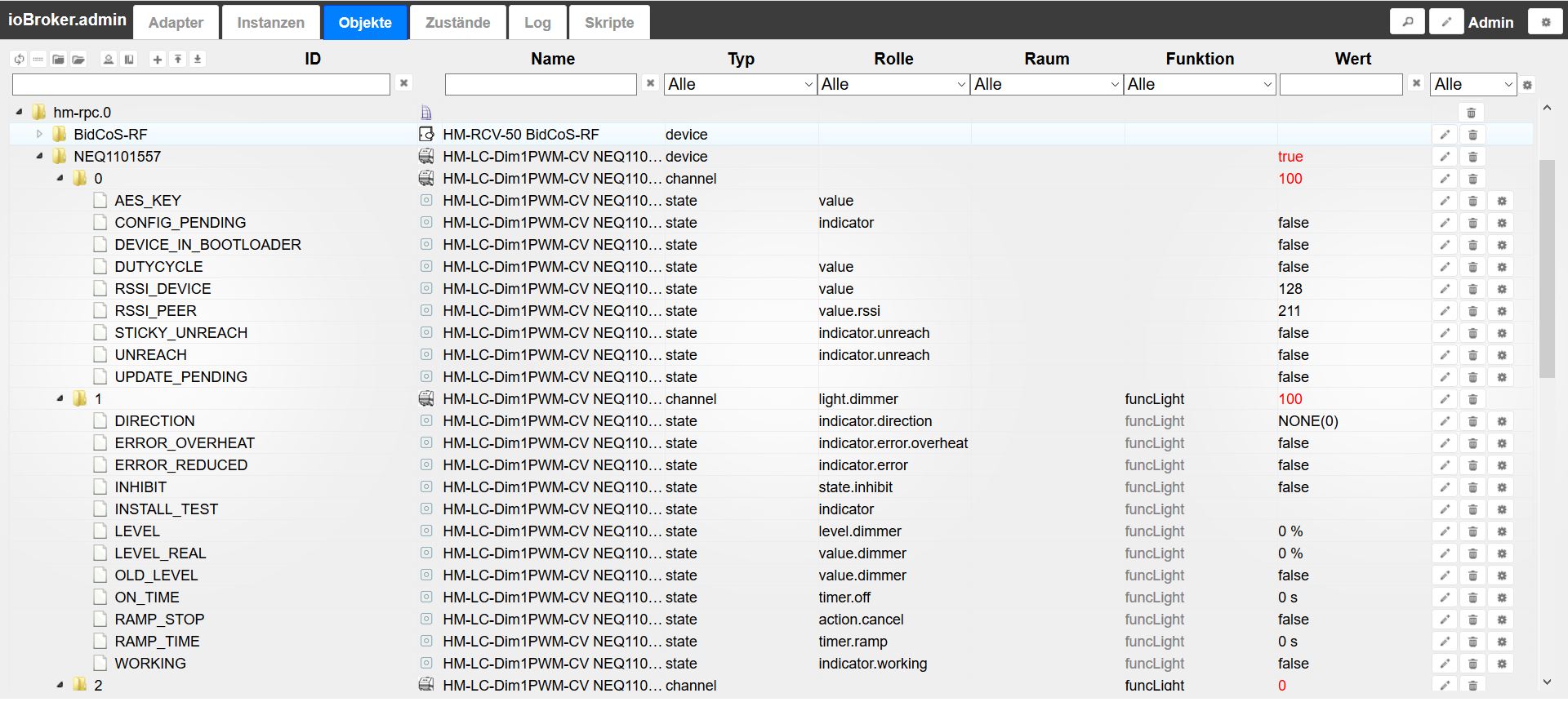Collapse channel 0 under NEQ1101557
The height and width of the screenshot is (702, 1568).
click(x=60, y=178)
